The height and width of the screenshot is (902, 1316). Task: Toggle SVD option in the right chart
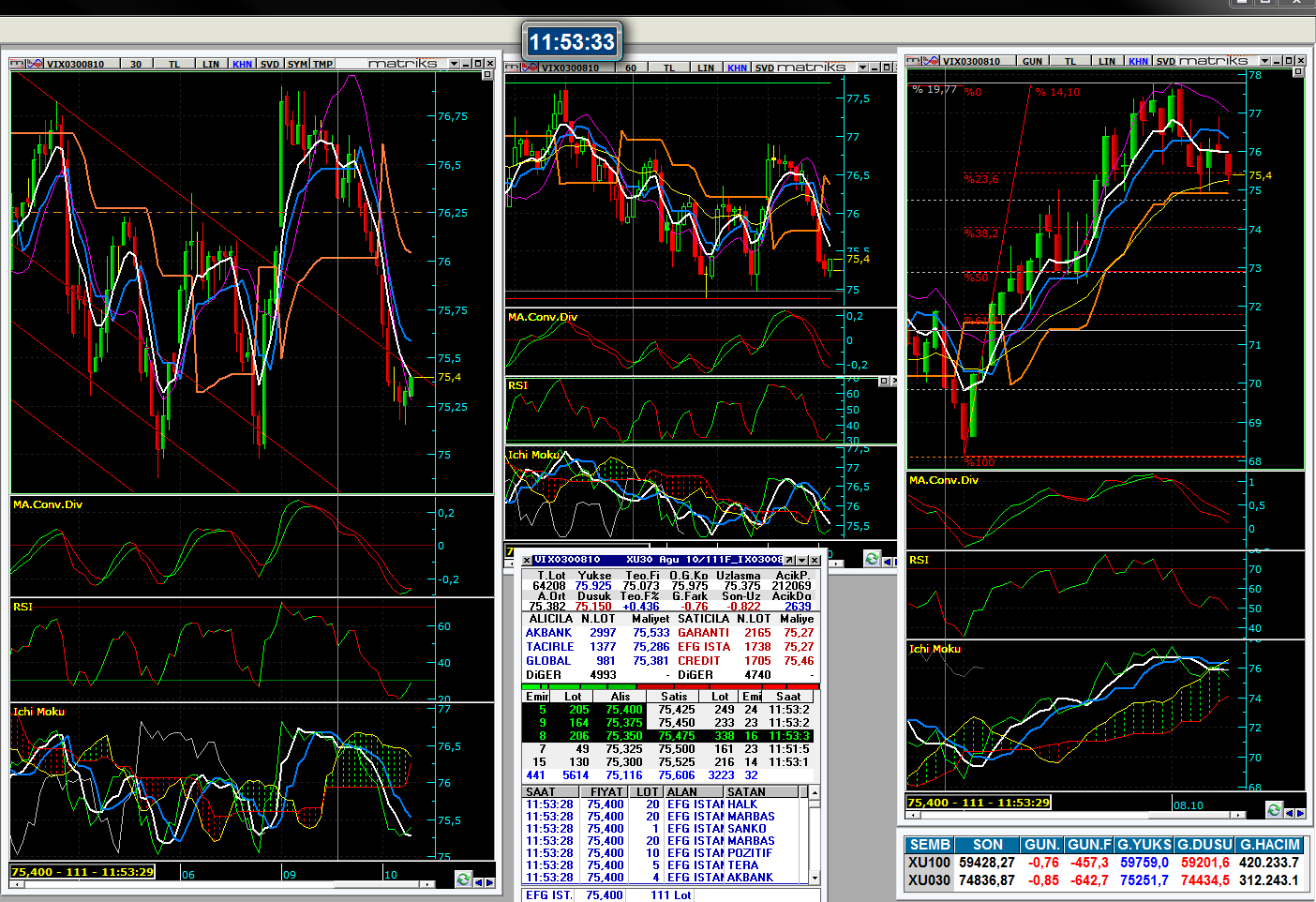pos(1165,61)
